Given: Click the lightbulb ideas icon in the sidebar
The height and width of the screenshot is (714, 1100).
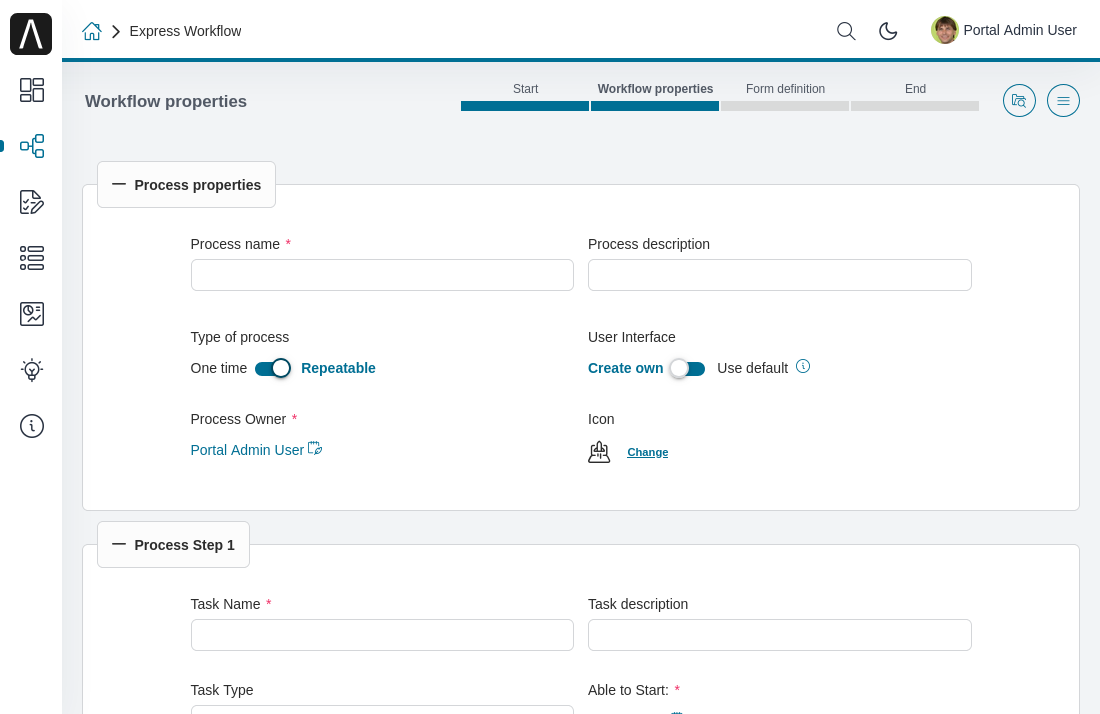Looking at the screenshot, I should [x=31, y=369].
